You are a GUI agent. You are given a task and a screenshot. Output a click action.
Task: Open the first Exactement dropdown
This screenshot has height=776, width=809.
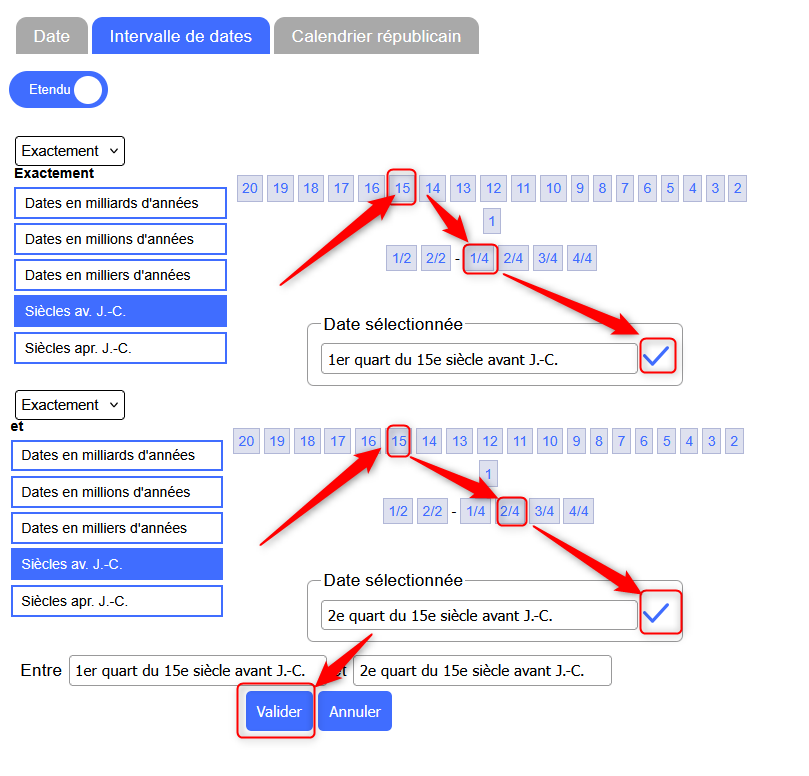70,151
